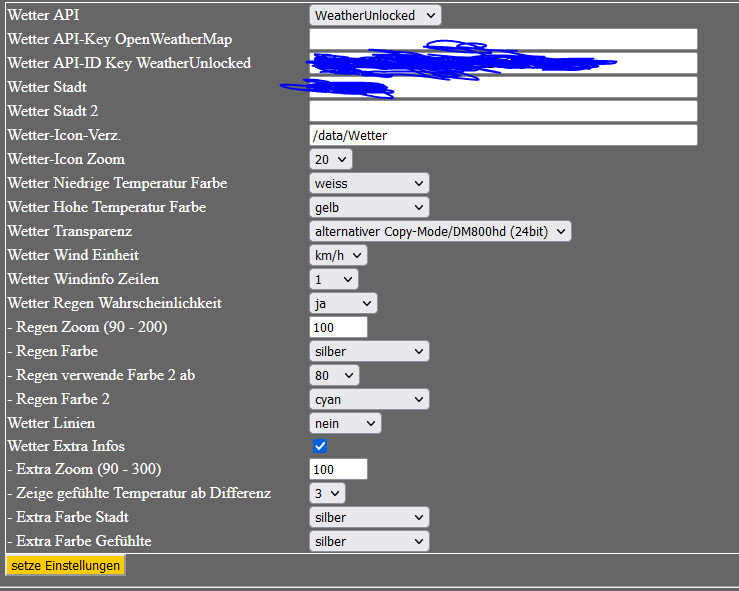Image resolution: width=739 pixels, height=591 pixels.
Task: Click the Wetter Stadt 2 input field
Action: [503, 111]
